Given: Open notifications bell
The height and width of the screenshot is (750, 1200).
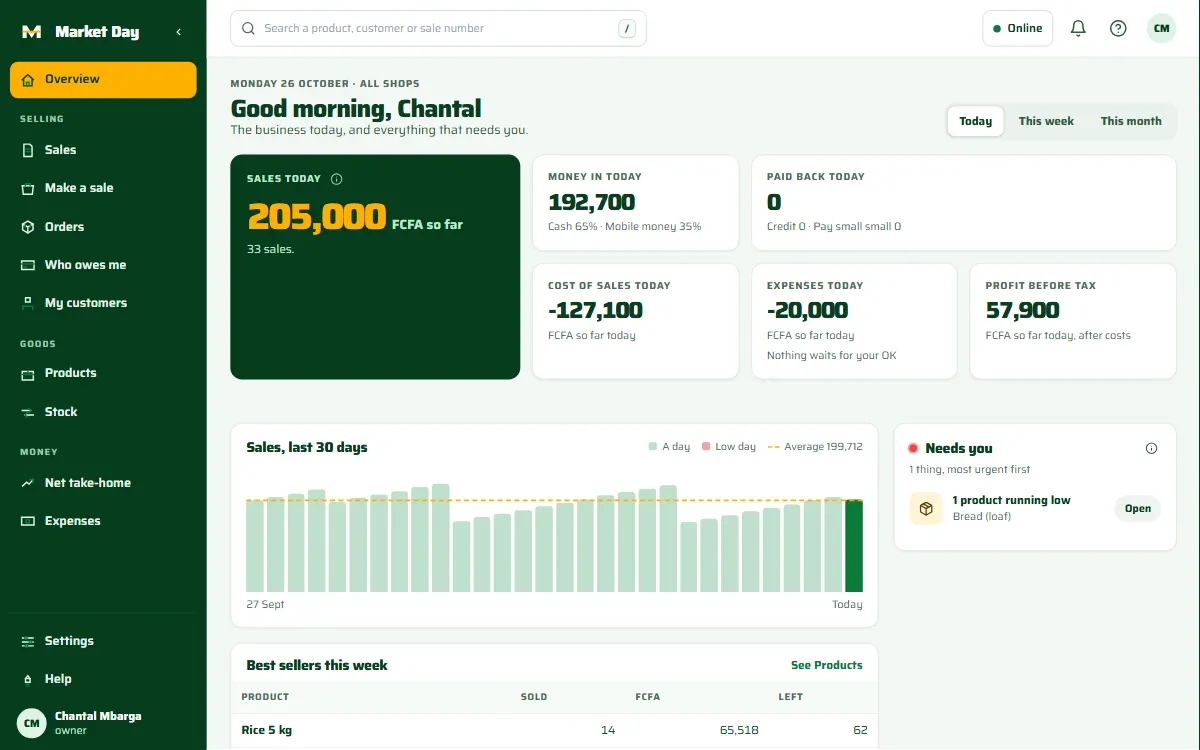Looking at the screenshot, I should (x=1078, y=28).
